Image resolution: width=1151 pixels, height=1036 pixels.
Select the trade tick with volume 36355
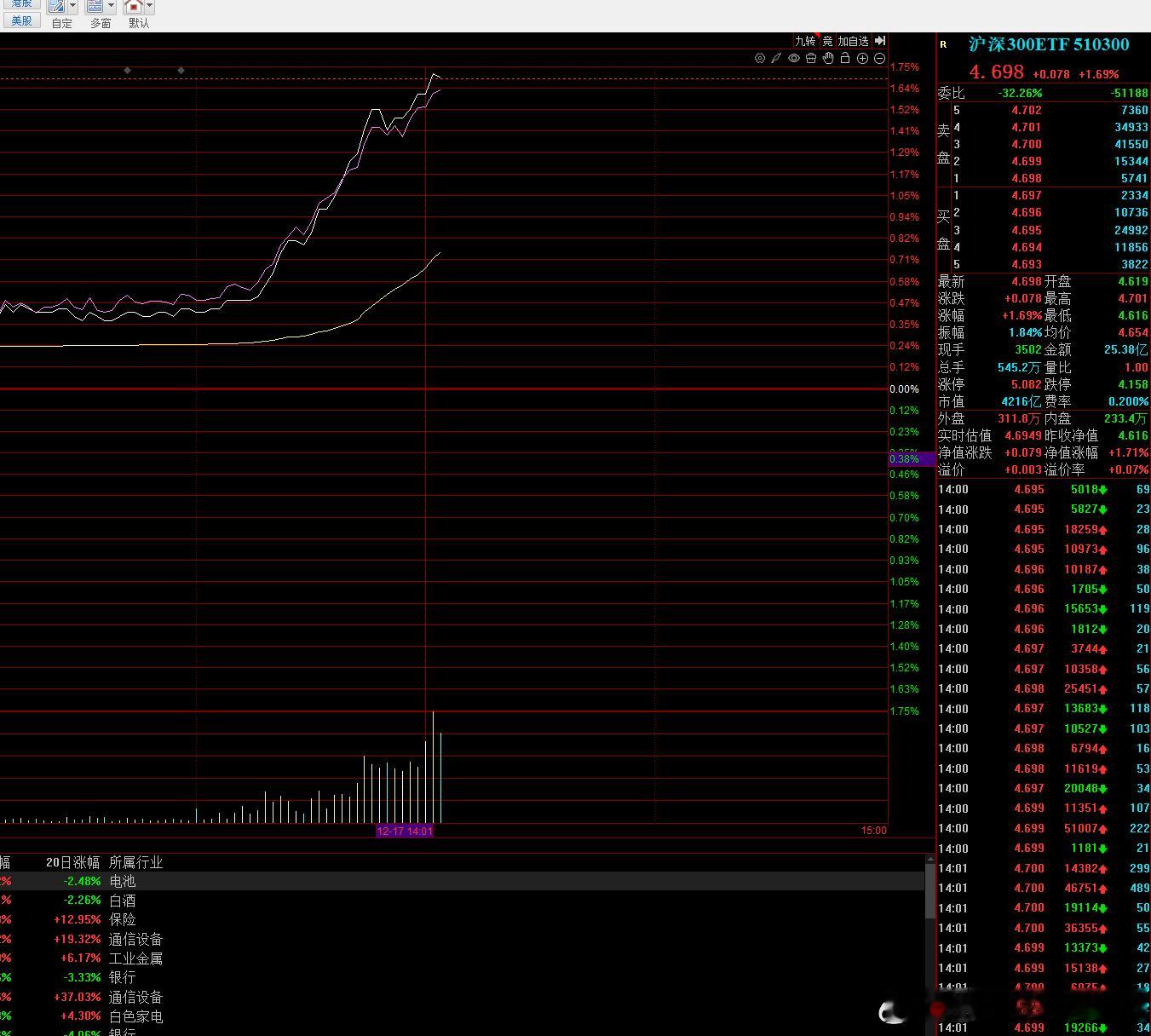click(1085, 928)
